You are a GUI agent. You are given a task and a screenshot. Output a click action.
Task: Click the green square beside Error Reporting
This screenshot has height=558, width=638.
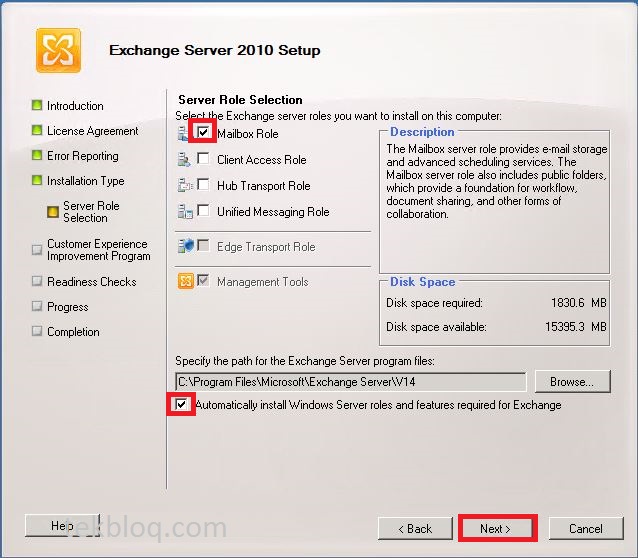pos(37,155)
